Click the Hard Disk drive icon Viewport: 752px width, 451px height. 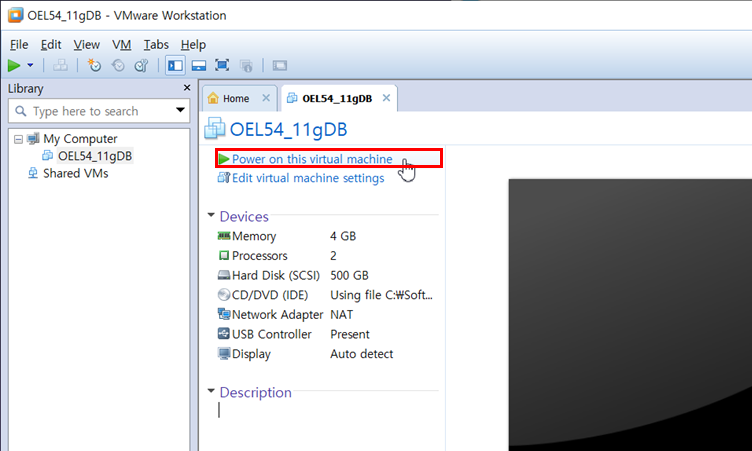[224, 275]
